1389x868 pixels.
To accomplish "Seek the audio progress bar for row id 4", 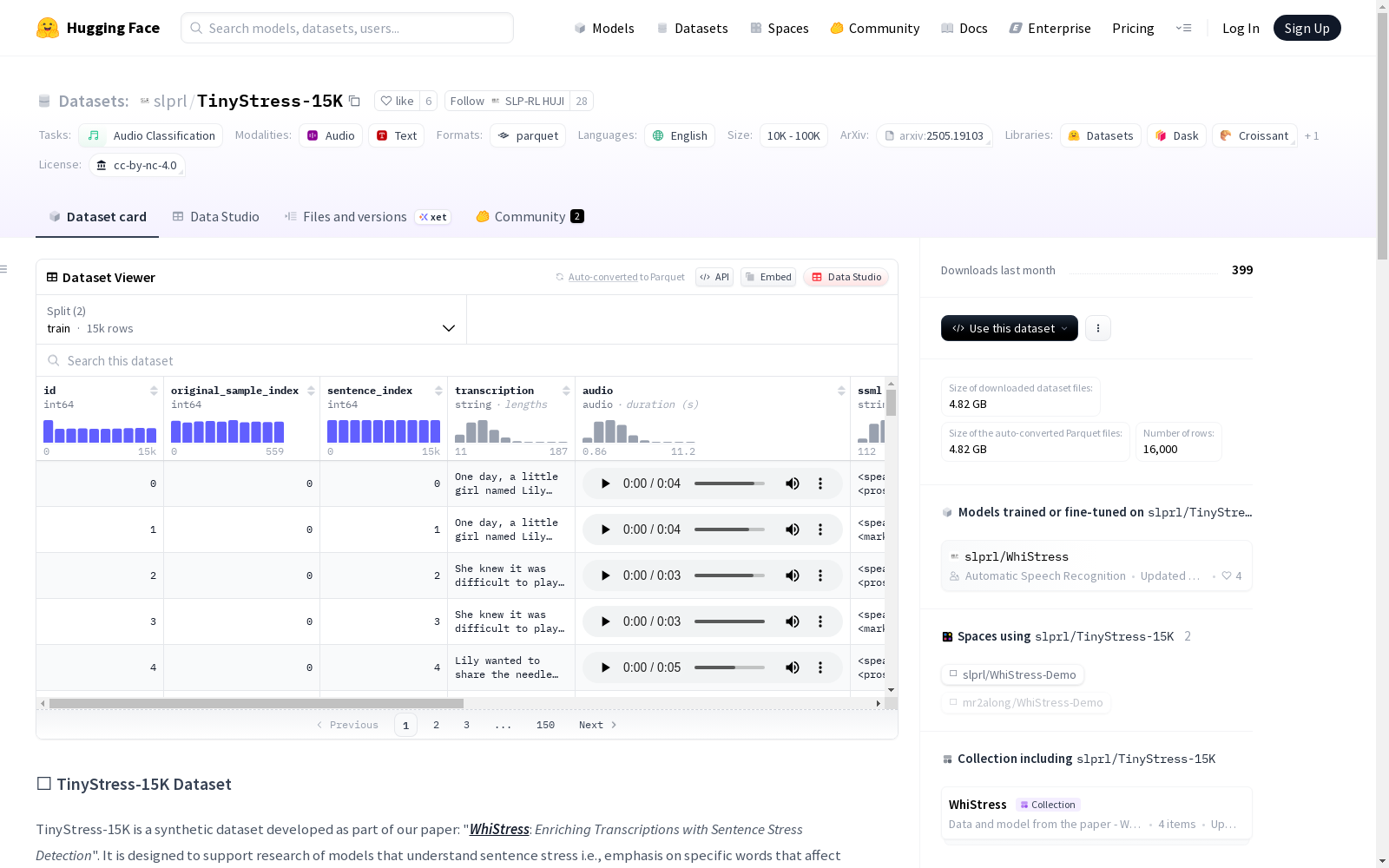I will 729,667.
